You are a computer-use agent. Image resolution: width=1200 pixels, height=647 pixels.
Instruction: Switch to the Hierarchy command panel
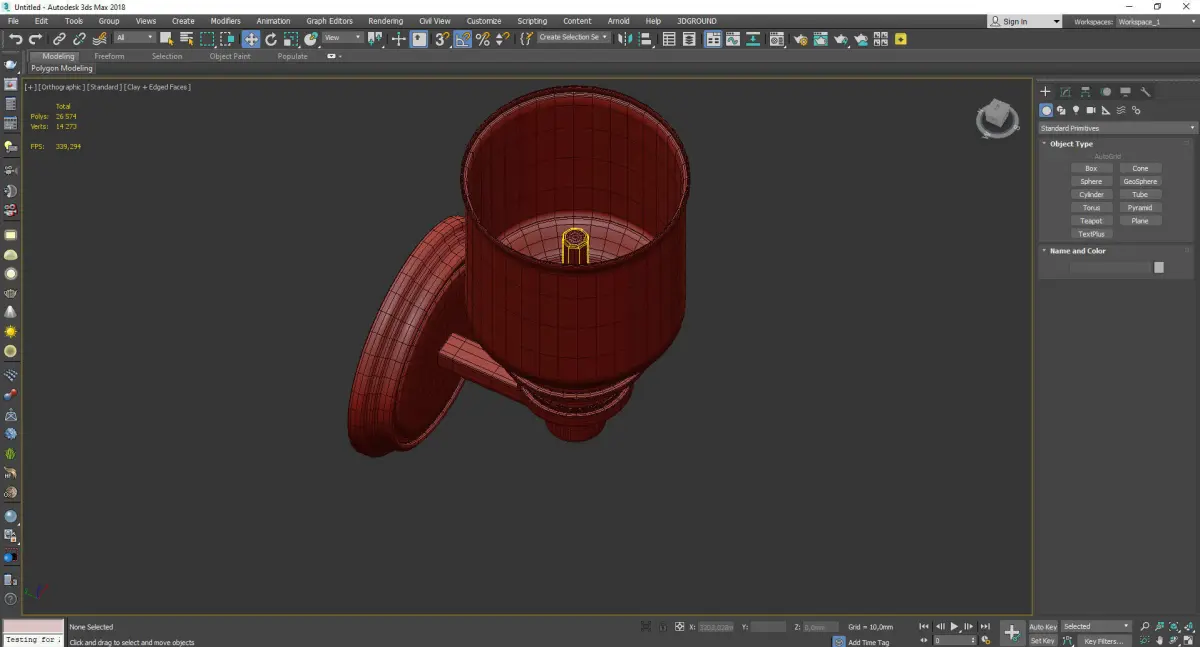[1085, 92]
